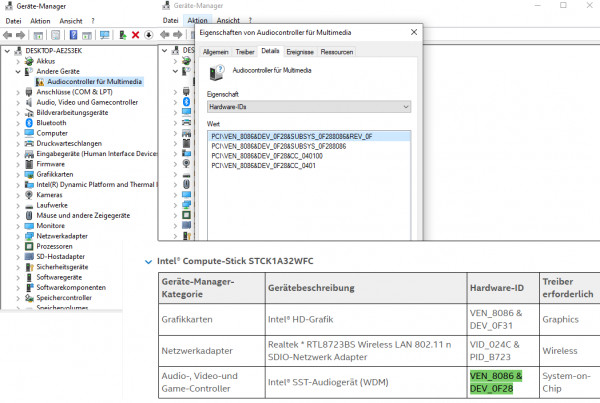600x403 pixels.
Task: Click the mouse icon beside Mäuse und andere Zeigegeräte
Action: tap(29, 215)
